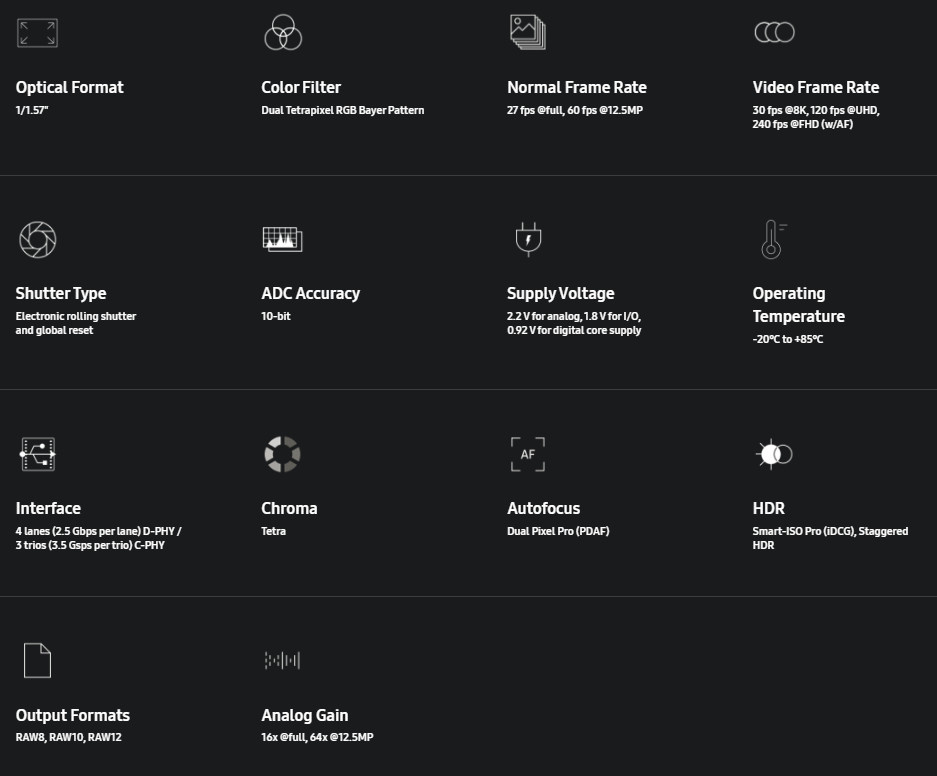This screenshot has height=776, width=937.
Task: Click the Video Frame Rate heading
Action: 816,87
